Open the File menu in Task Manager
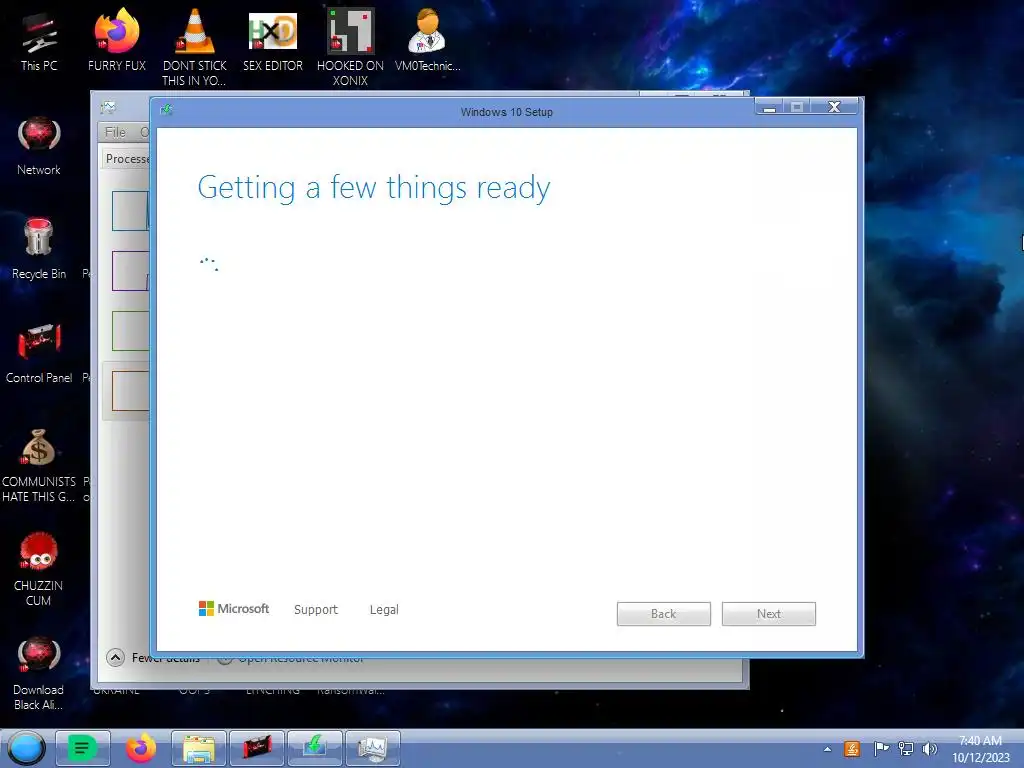 [116, 133]
